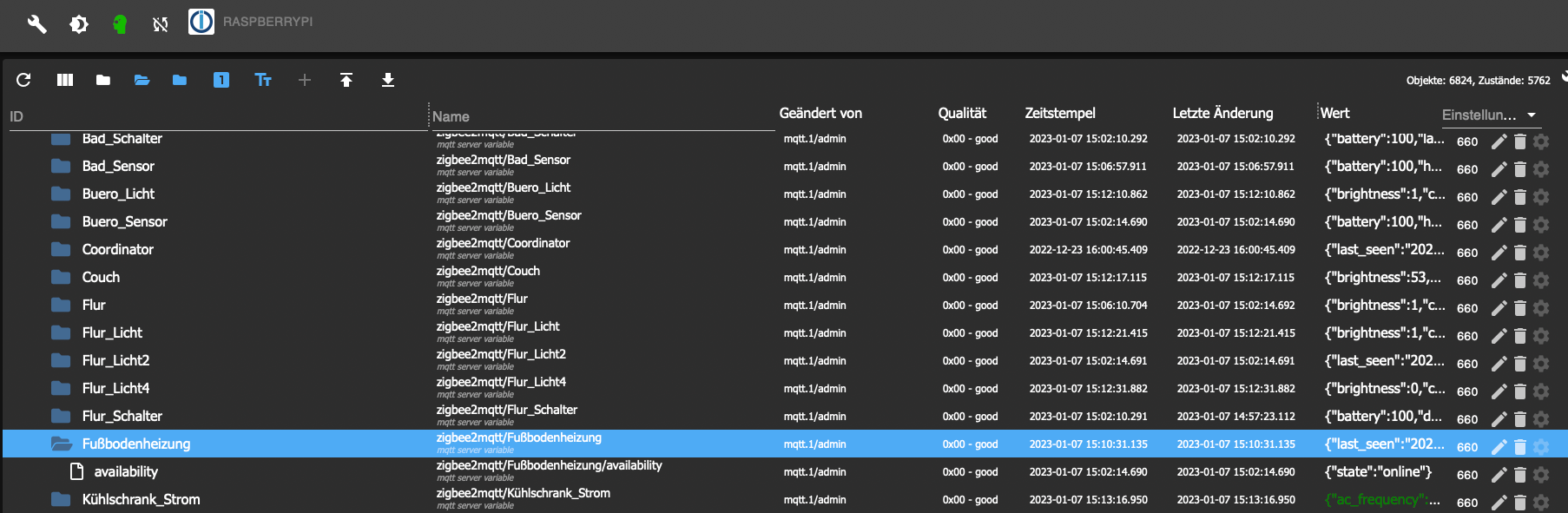This screenshot has width=1568, height=513.
Task: Open the wrench system settings icon
Action: coord(36,23)
